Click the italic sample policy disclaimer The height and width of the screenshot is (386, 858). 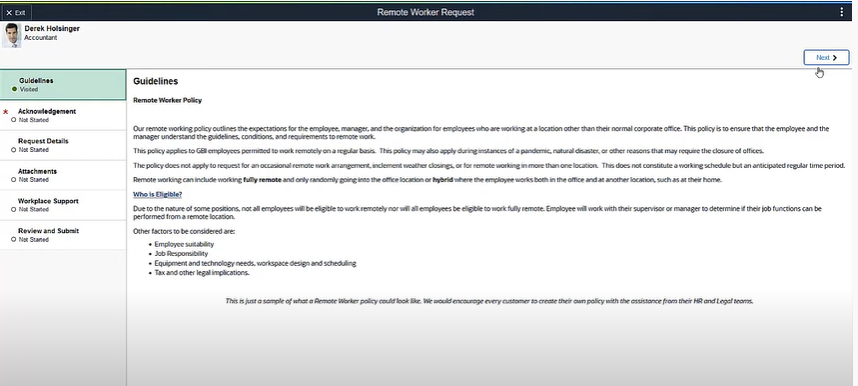[489, 301]
